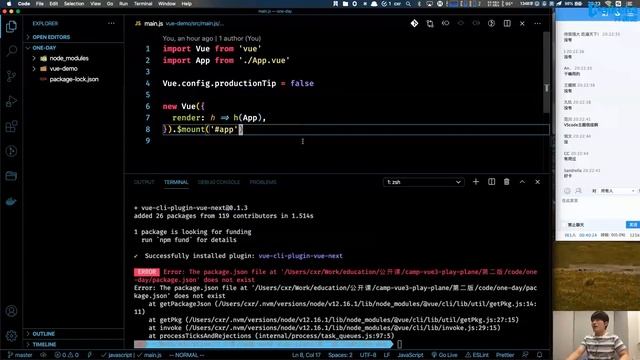This screenshot has height=360, width=640.
Task: Click the UTF-8 encoding in status bar
Action: (368, 355)
